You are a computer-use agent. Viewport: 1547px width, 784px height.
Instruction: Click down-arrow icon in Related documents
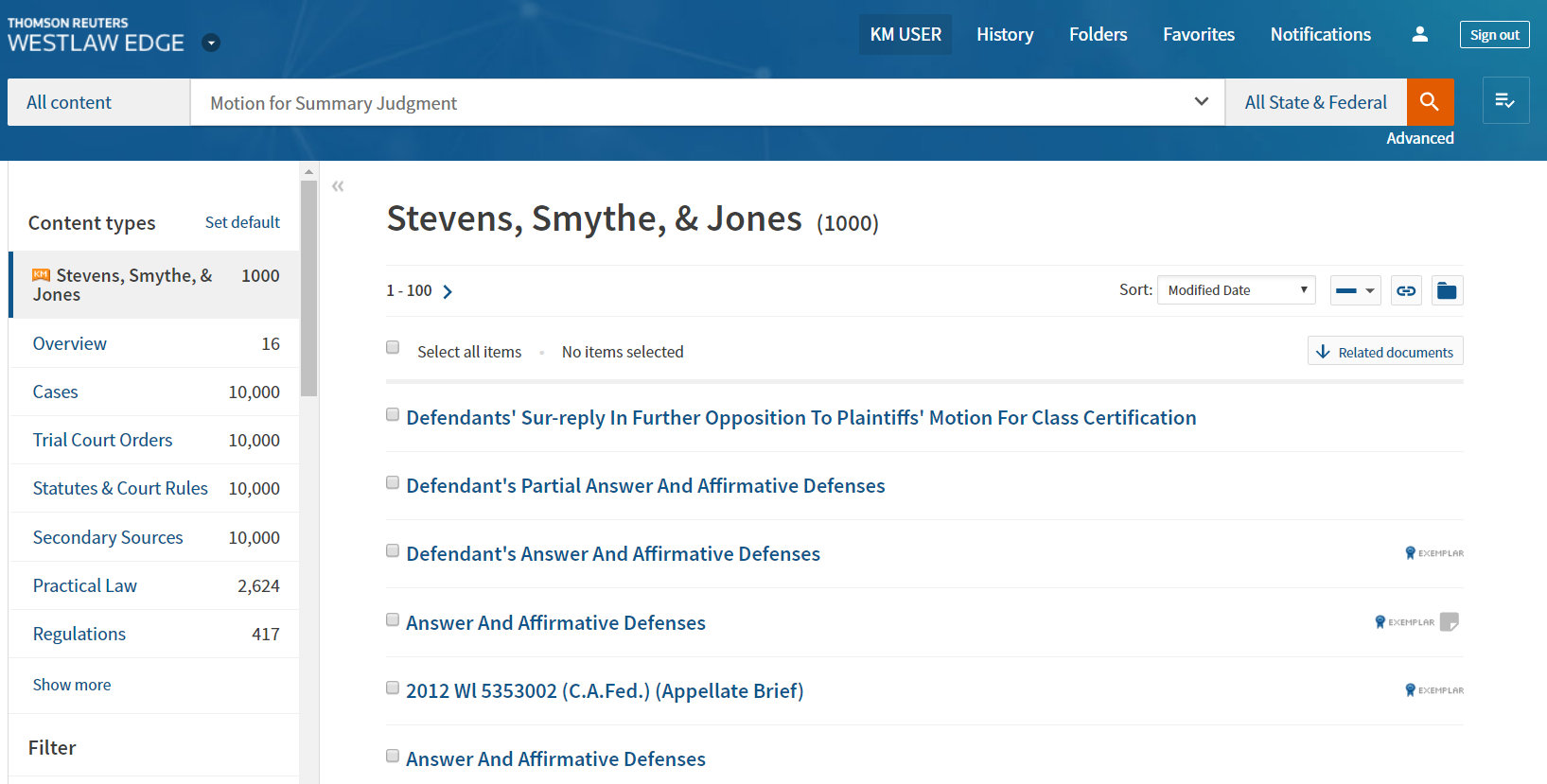click(x=1323, y=352)
